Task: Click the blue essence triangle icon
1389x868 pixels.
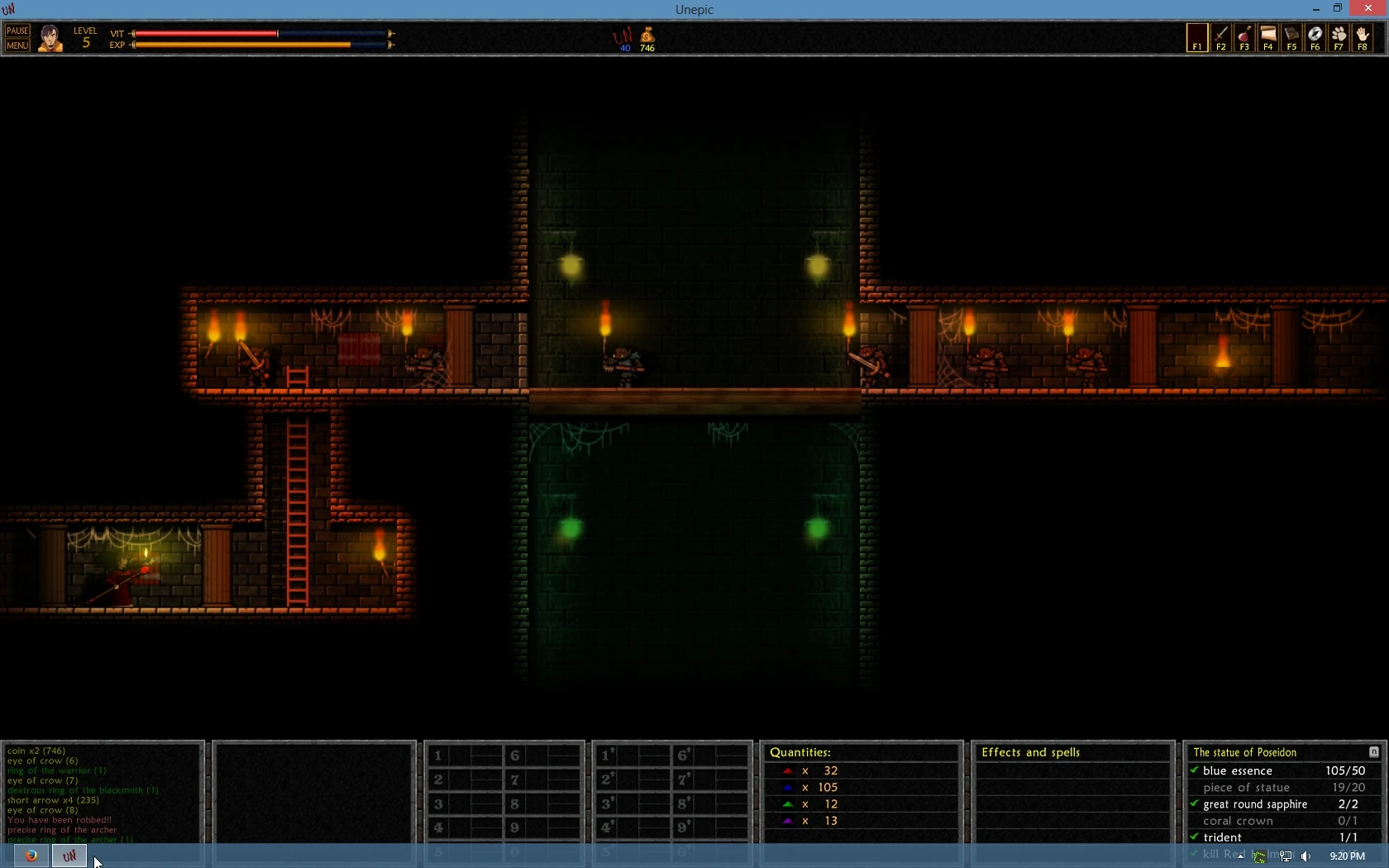Action: 787,787
